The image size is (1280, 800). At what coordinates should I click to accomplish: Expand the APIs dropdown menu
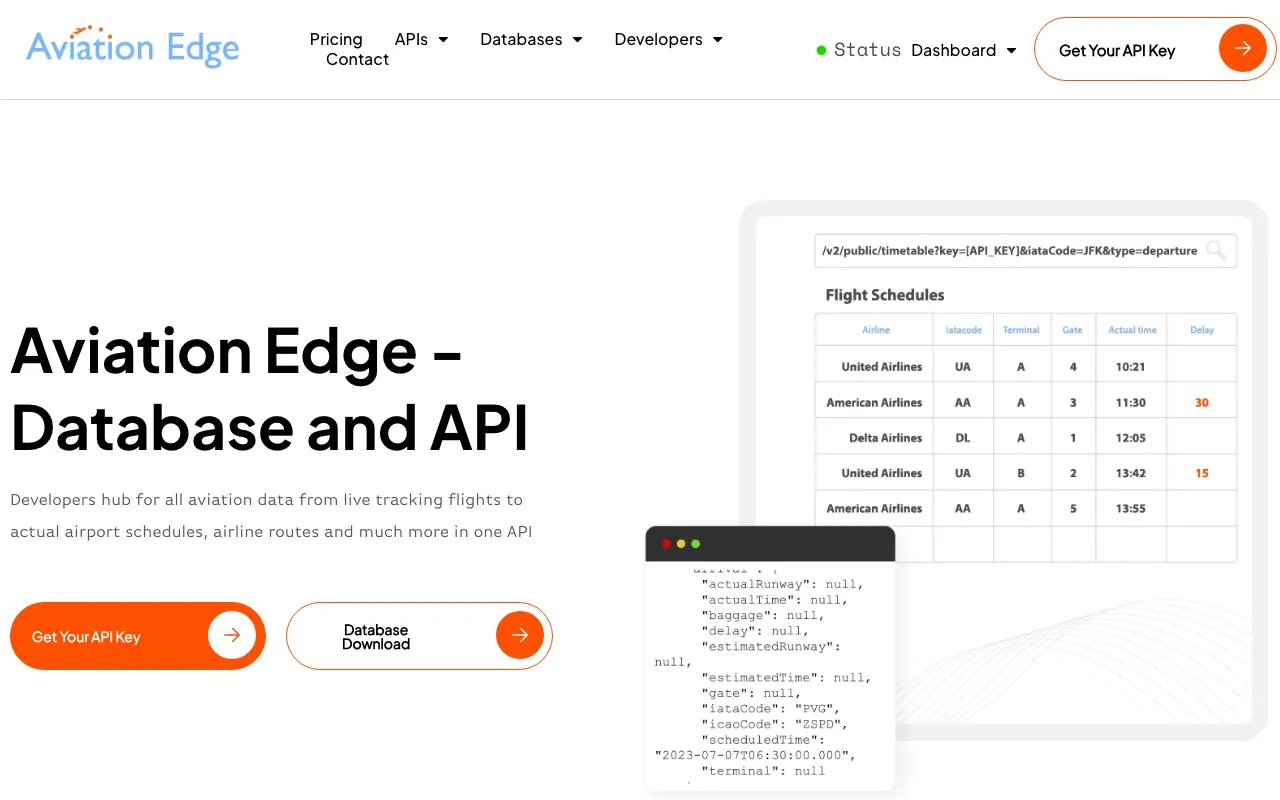[x=421, y=39]
